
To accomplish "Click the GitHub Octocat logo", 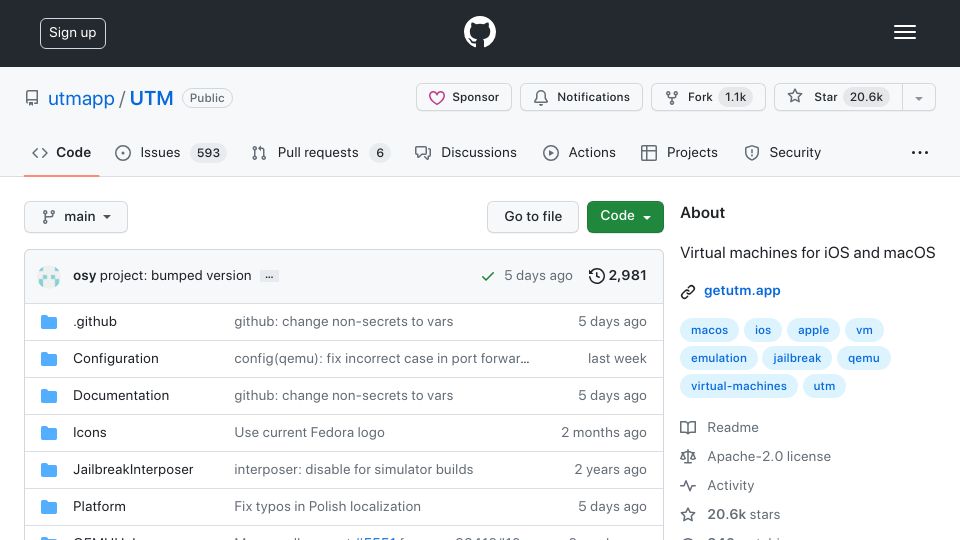I will (479, 32).
